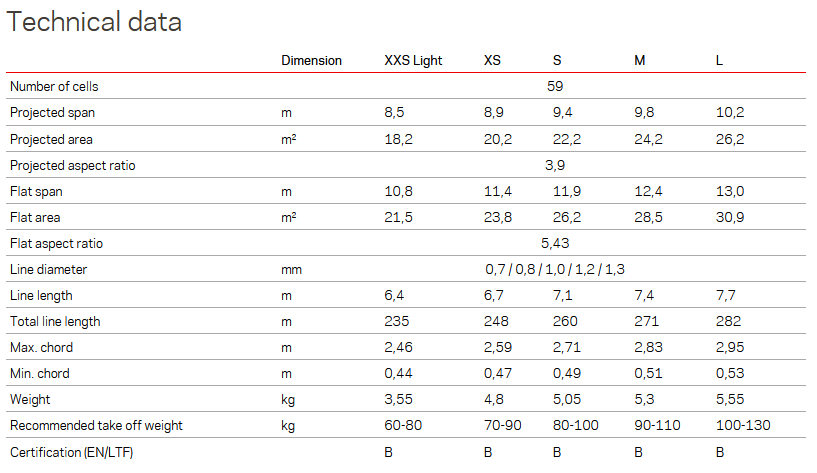Select the Projected span row label
The image size is (817, 473).
pyautogui.click(x=53, y=113)
